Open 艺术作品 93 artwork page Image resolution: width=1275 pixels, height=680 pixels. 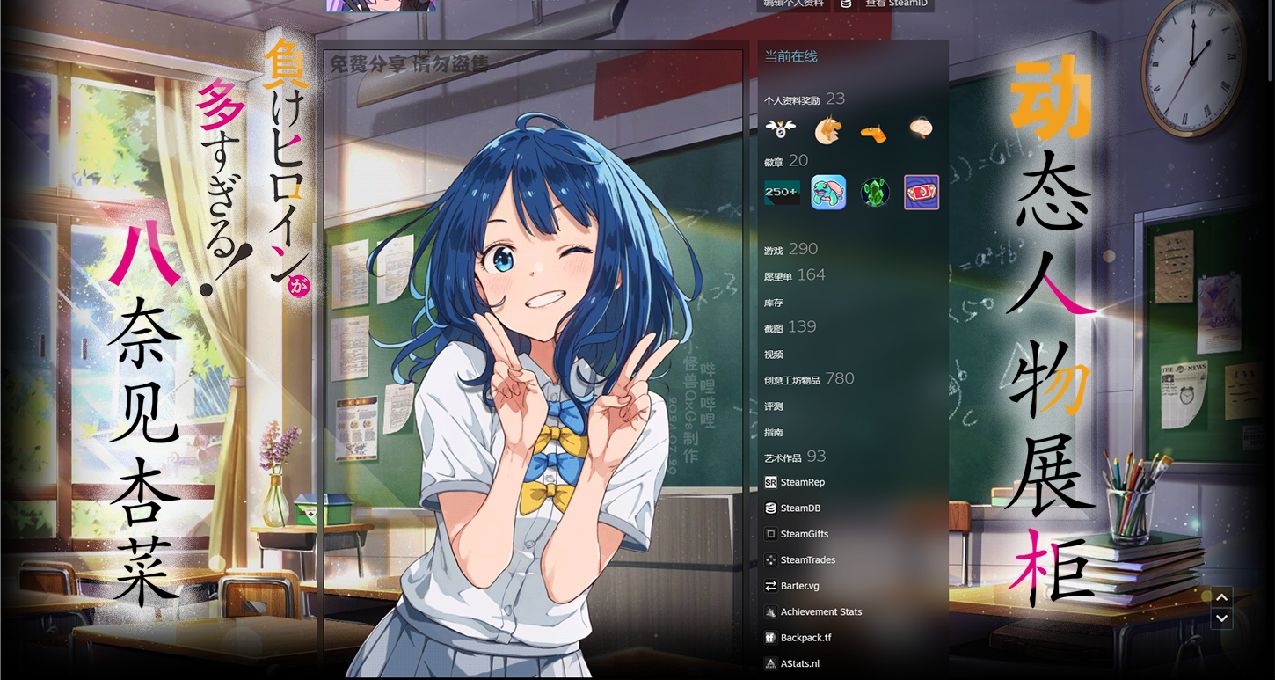(x=795, y=456)
